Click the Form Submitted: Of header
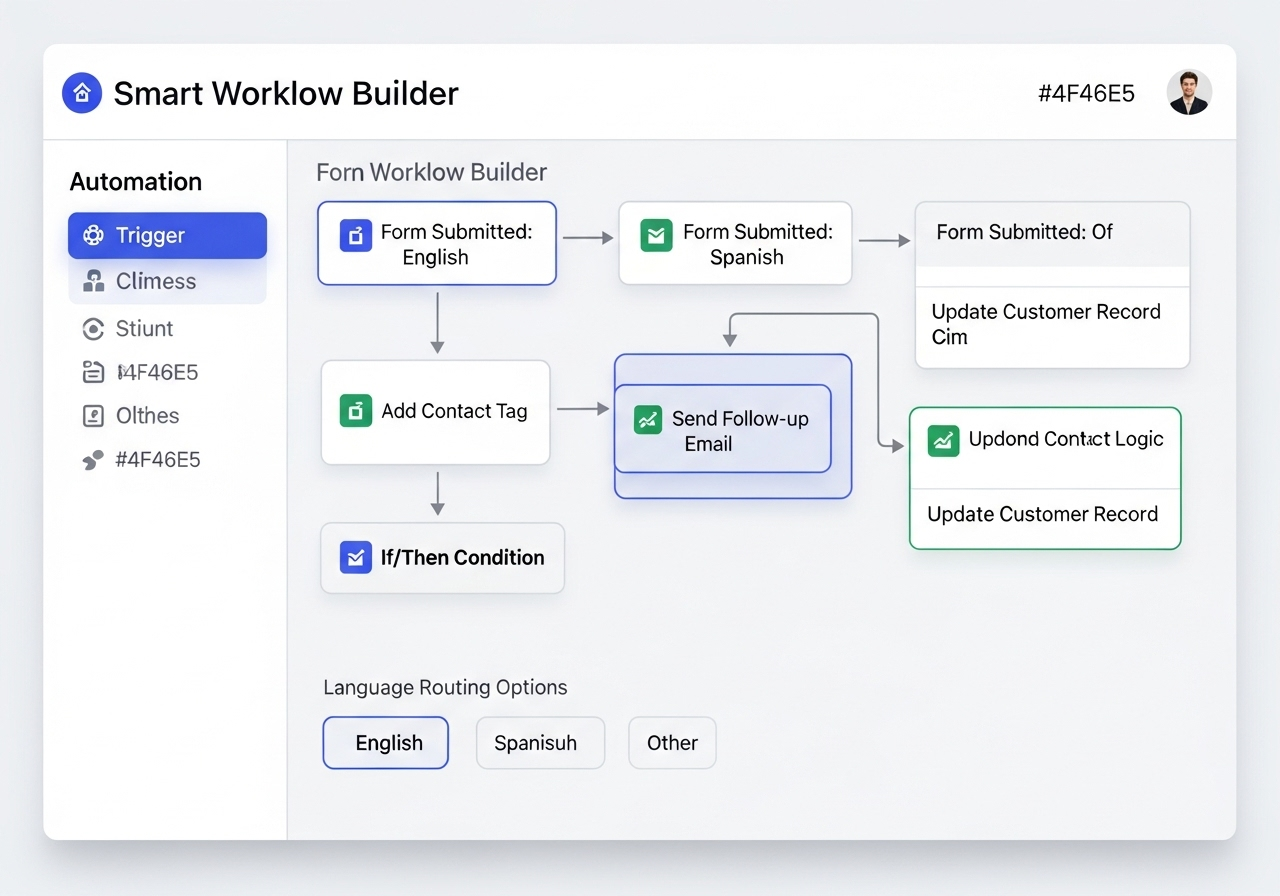Image resolution: width=1280 pixels, height=896 pixels. (x=1052, y=234)
